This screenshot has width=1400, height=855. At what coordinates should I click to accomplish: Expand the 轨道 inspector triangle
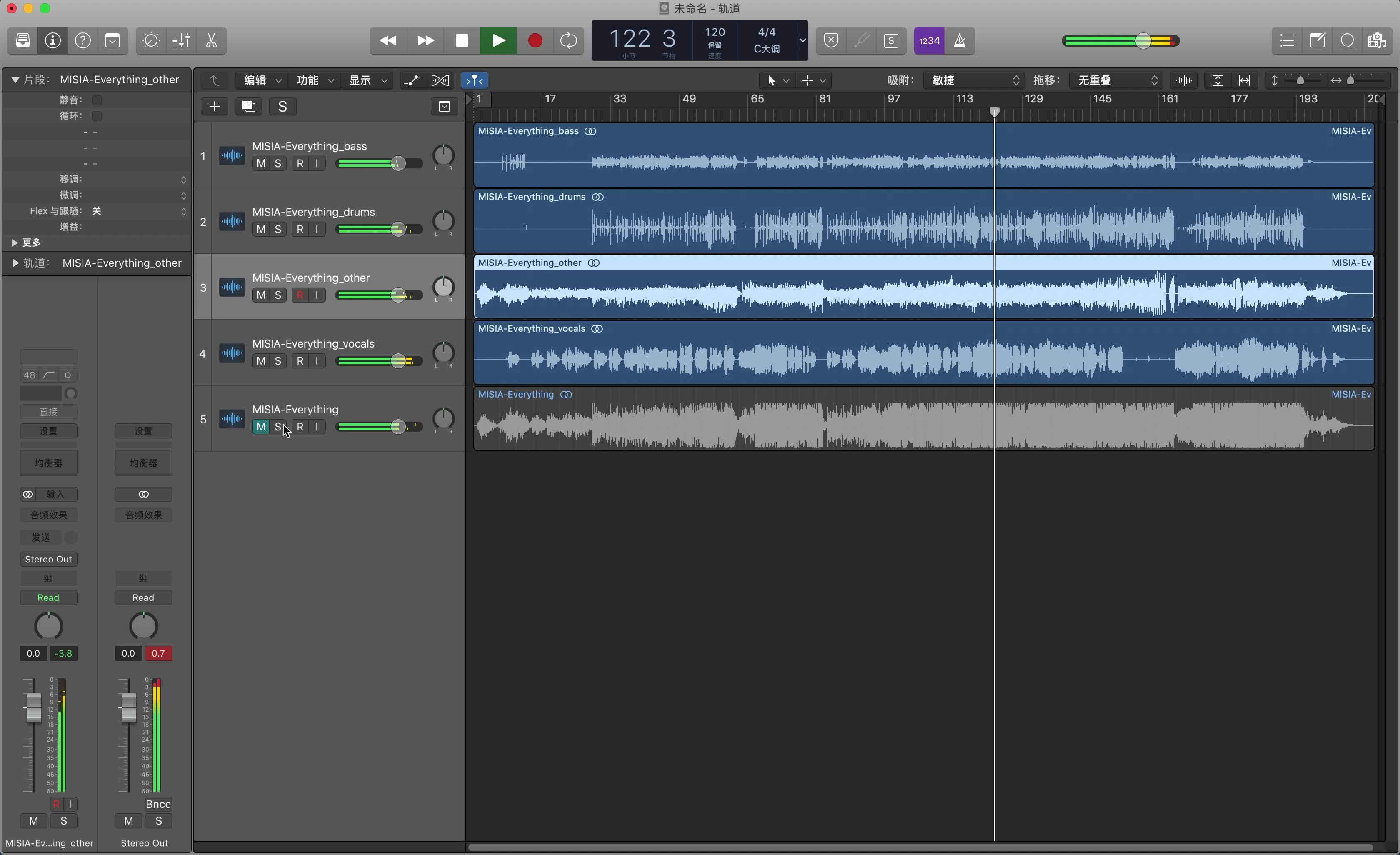[x=15, y=263]
